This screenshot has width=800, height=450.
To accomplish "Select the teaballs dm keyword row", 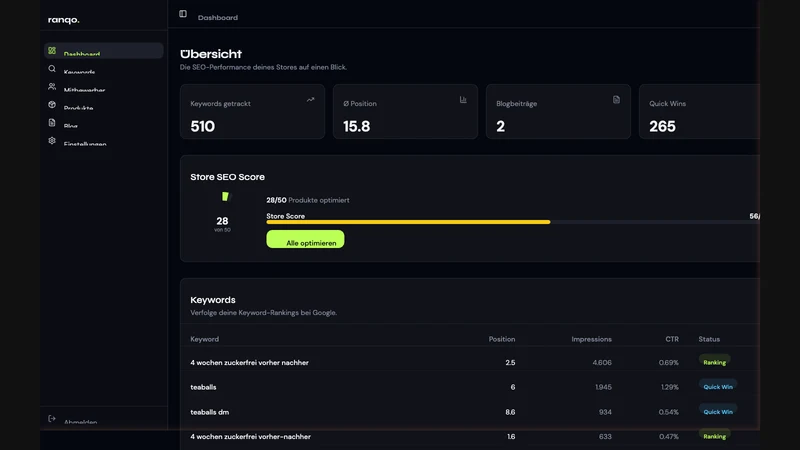I will click(469, 412).
